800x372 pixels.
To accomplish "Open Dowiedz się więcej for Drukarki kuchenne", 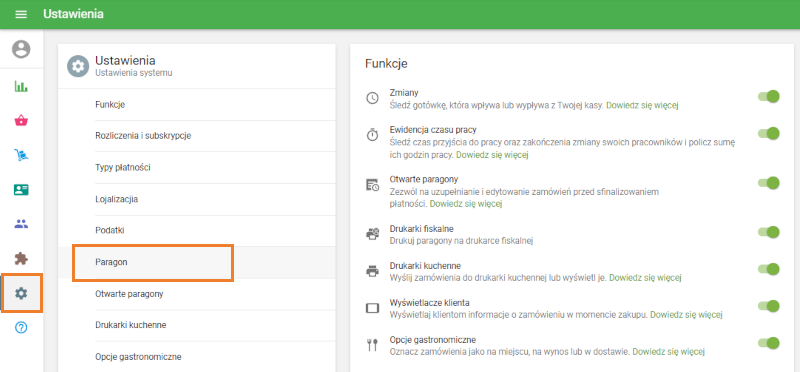I will tap(645, 278).
